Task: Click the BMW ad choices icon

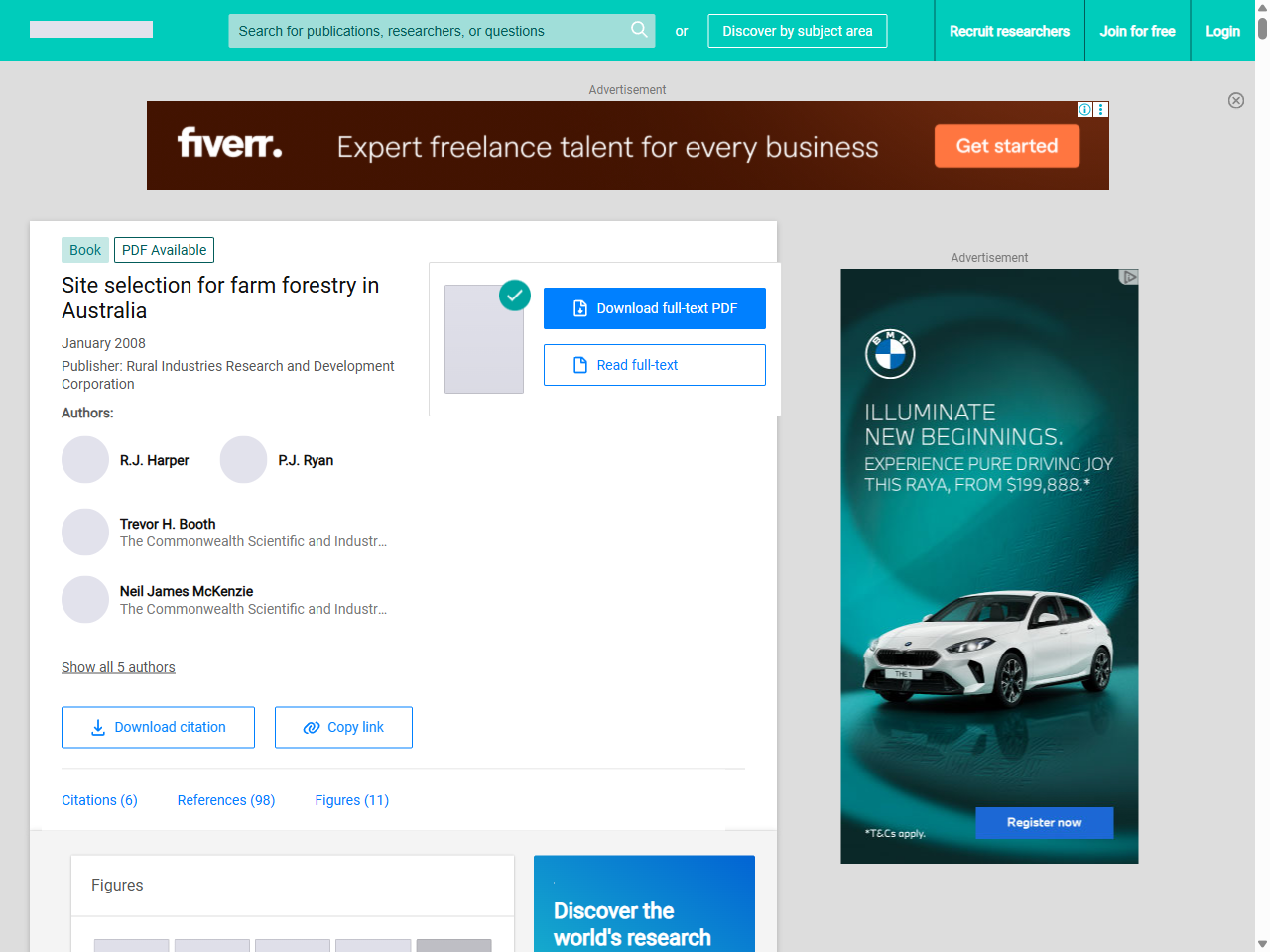Action: (1128, 277)
